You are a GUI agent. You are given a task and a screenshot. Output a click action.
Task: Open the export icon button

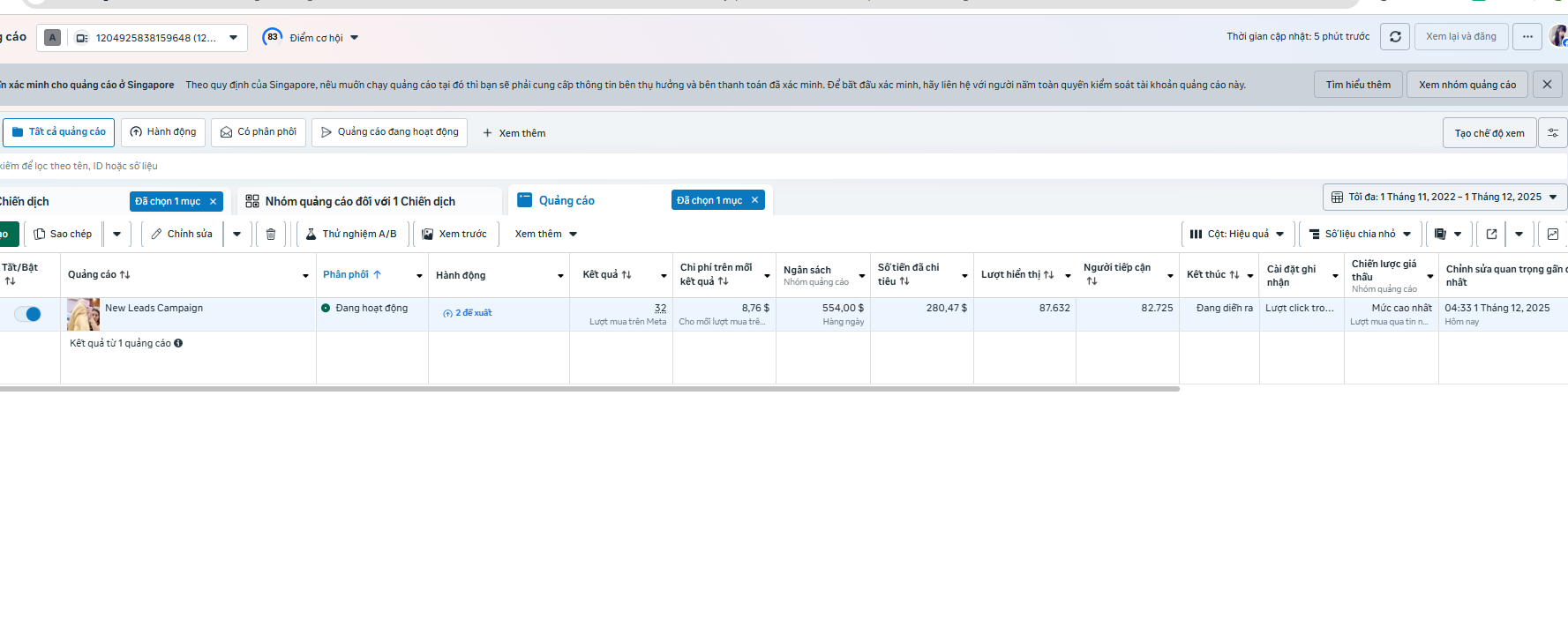click(x=1491, y=234)
